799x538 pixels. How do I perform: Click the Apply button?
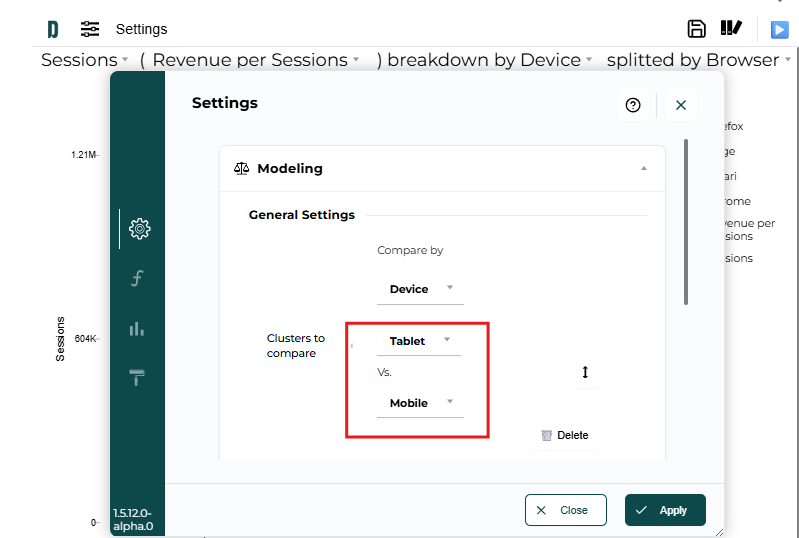665,510
